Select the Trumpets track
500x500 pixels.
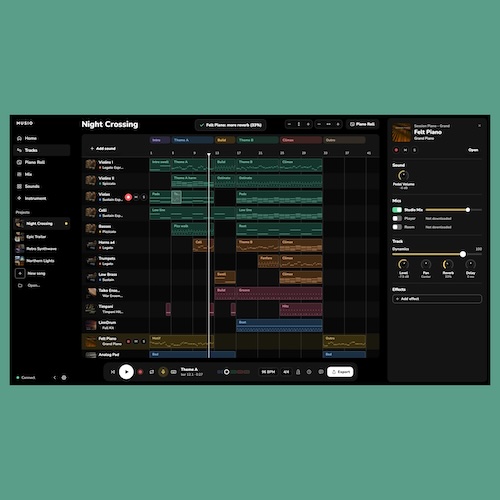point(115,261)
